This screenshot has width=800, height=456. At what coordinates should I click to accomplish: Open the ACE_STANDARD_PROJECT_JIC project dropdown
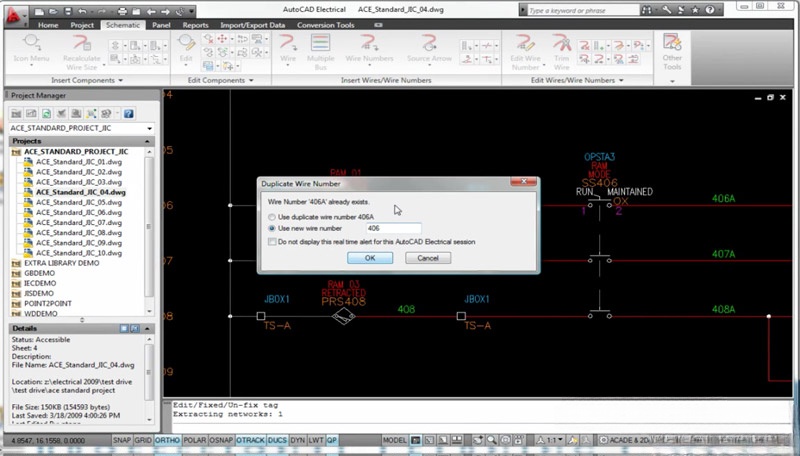(x=149, y=129)
